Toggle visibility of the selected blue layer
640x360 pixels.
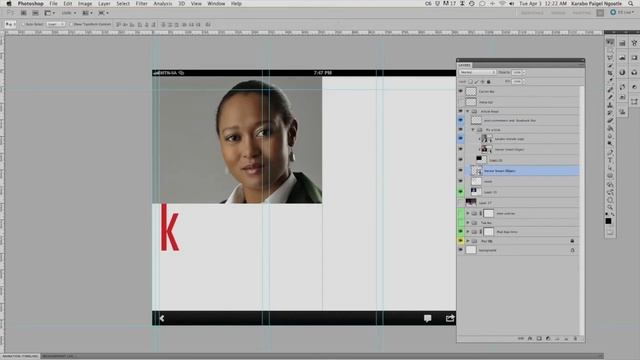(460, 171)
